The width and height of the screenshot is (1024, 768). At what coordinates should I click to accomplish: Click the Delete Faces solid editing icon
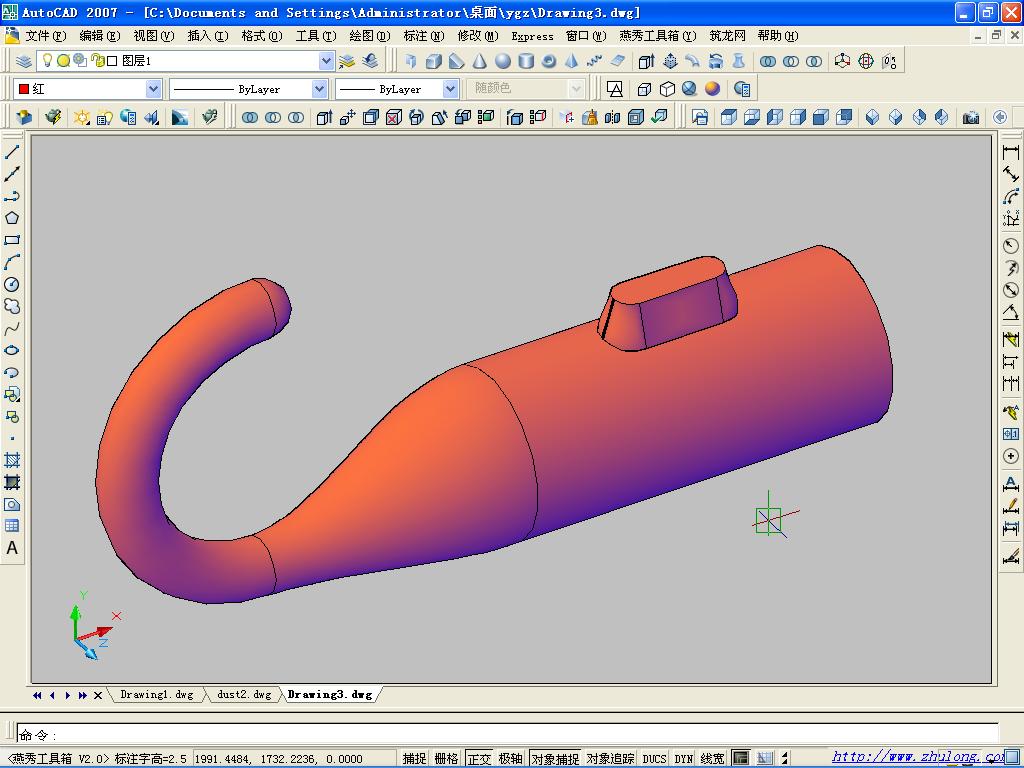tap(394, 117)
